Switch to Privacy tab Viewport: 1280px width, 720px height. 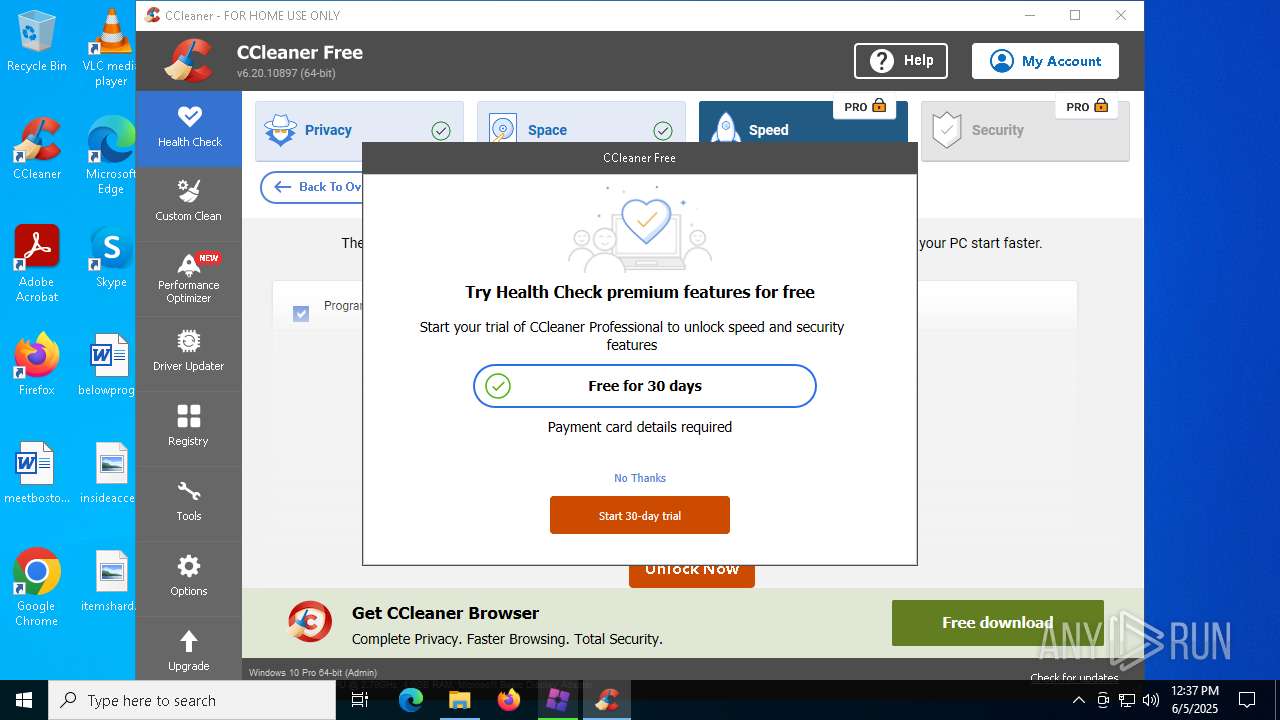[x=359, y=130]
